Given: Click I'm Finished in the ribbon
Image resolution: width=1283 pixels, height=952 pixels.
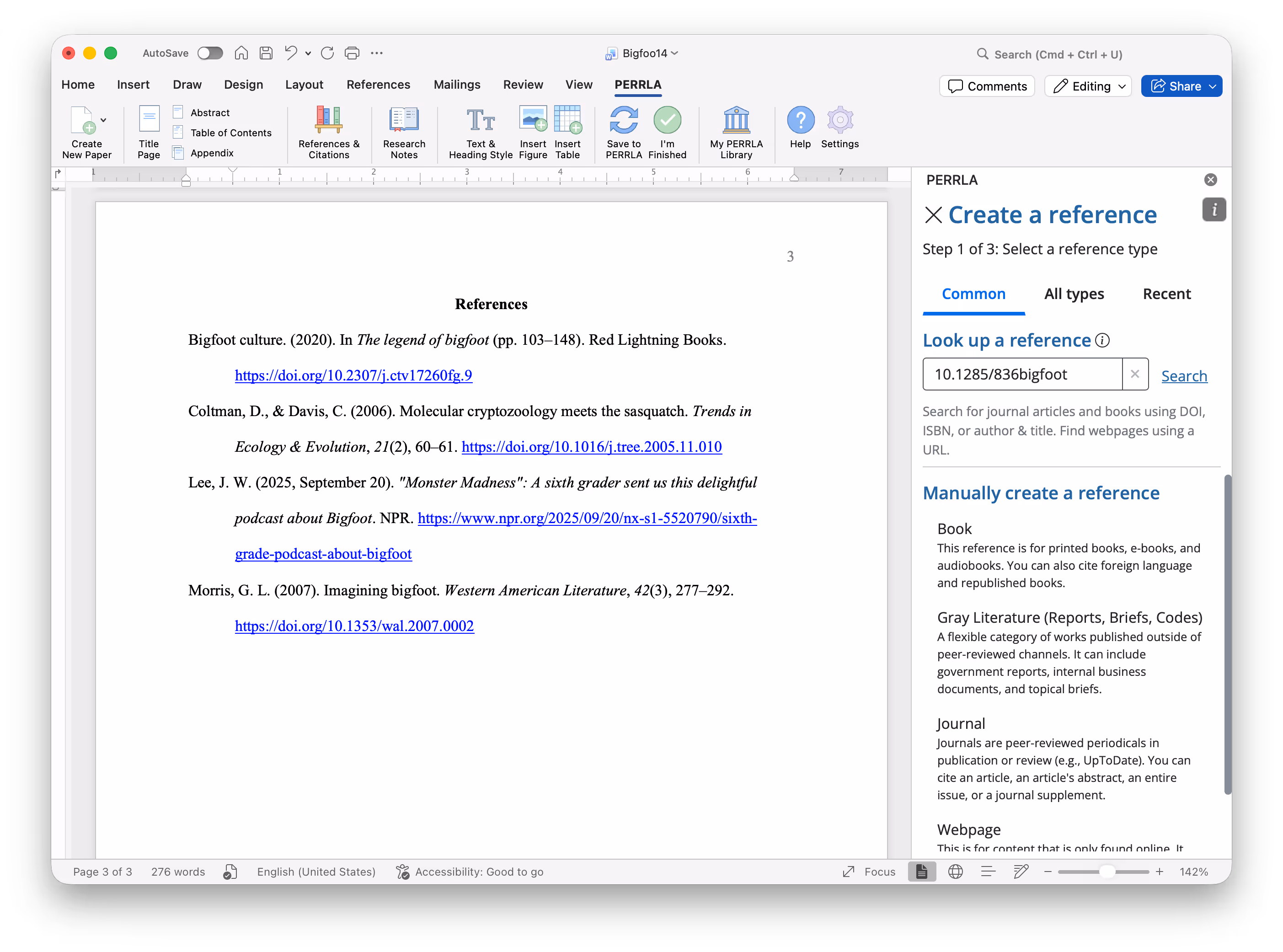Looking at the screenshot, I should (x=667, y=131).
